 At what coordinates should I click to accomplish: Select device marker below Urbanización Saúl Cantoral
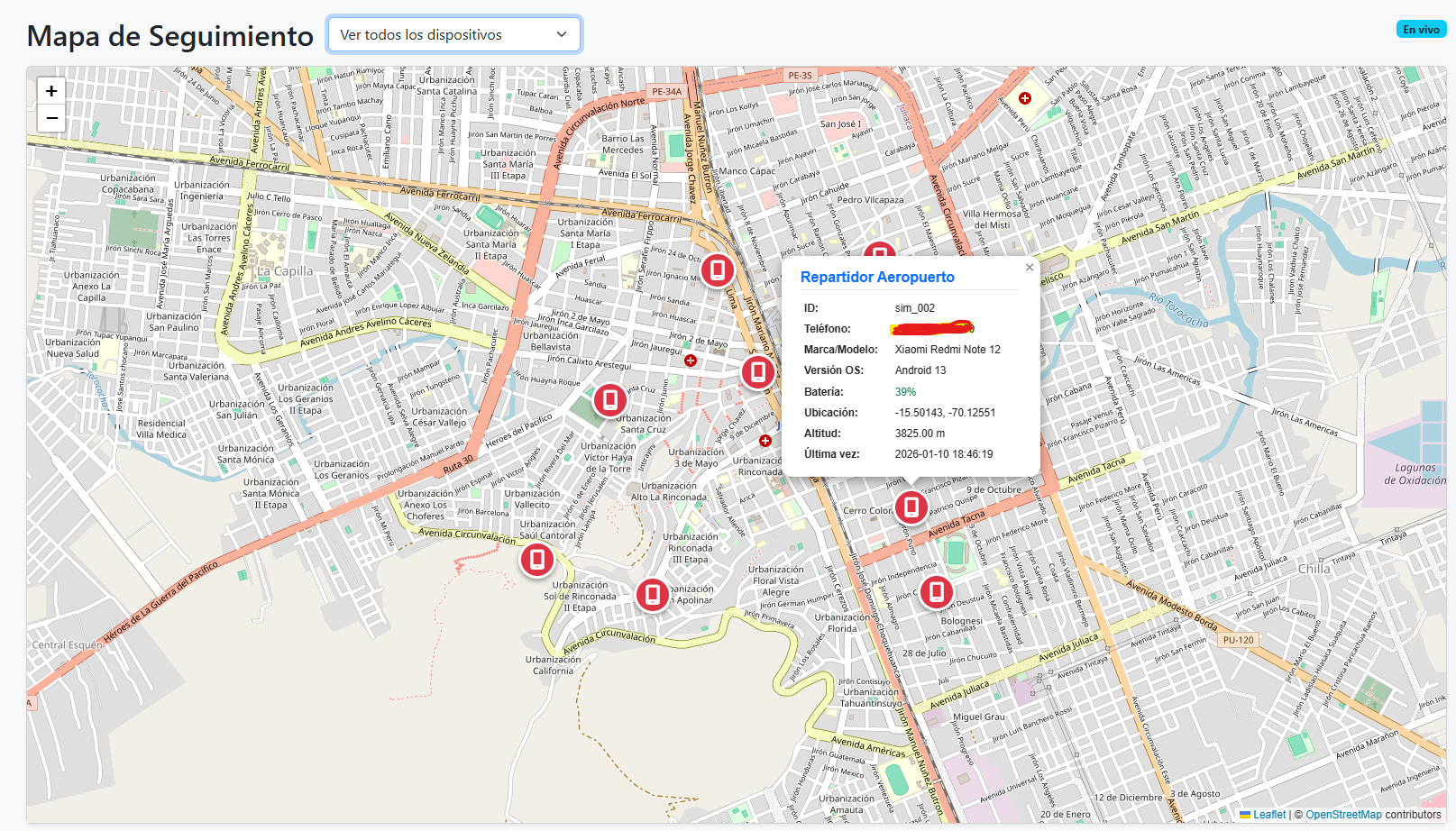537,560
